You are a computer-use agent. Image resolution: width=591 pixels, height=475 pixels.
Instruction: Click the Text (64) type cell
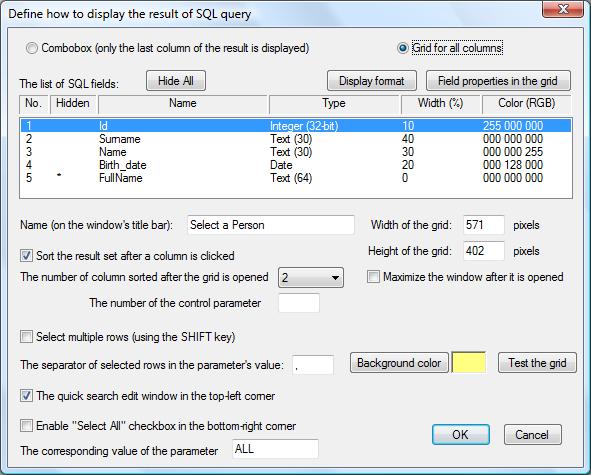pos(291,178)
